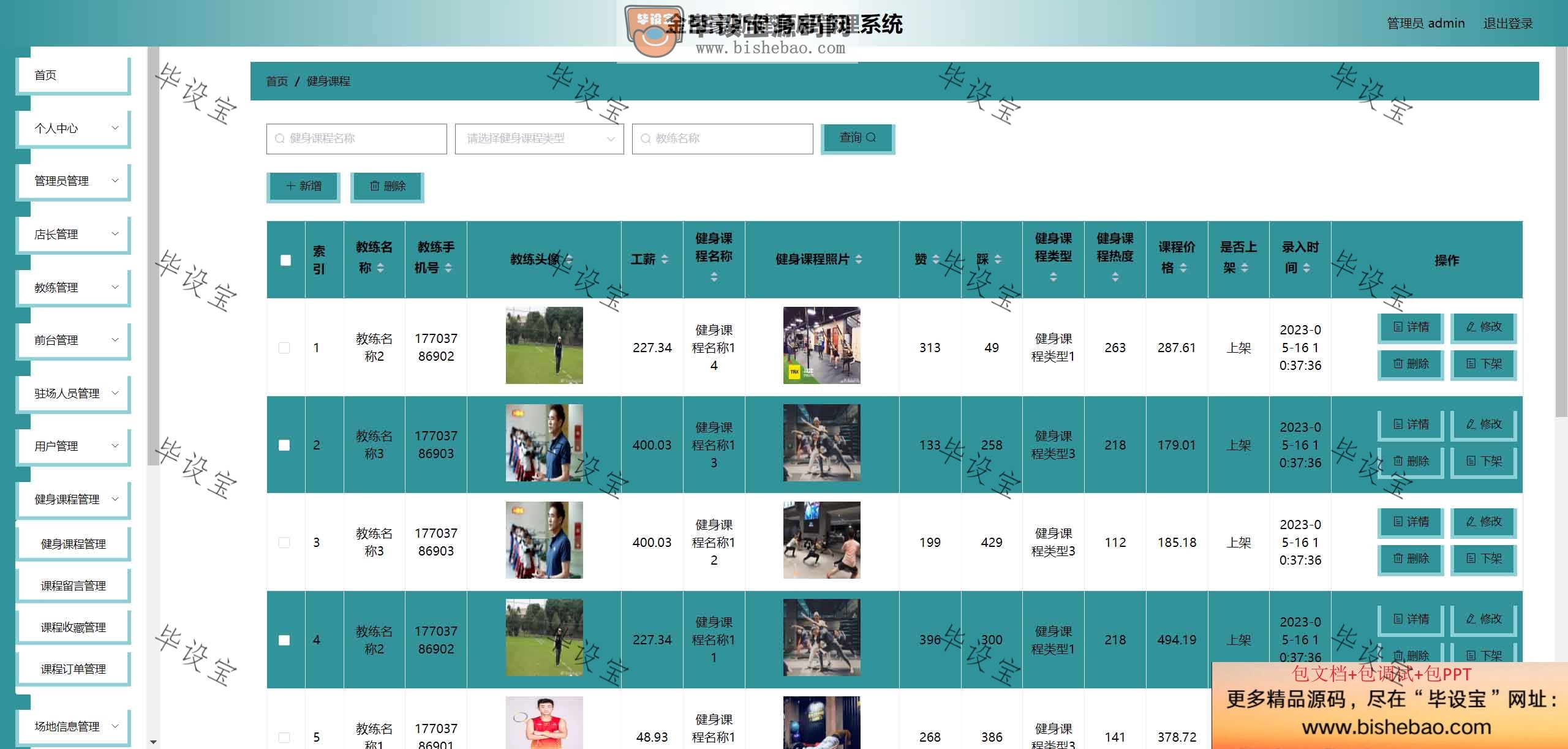Screen dimensions: 1568x749
Task: Check the checkbox for row 4
Action: 284,640
